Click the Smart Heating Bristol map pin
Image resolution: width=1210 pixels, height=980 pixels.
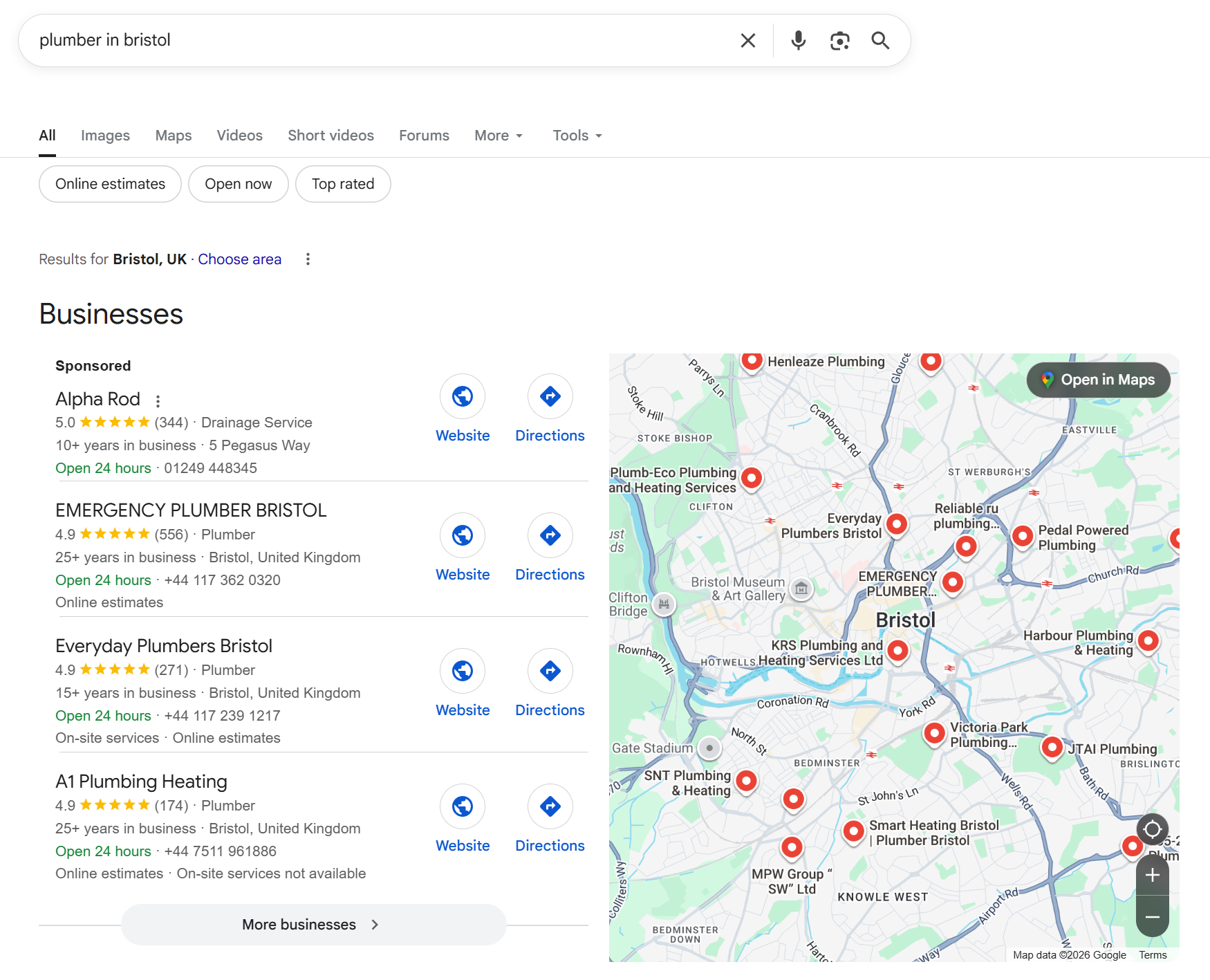(854, 831)
